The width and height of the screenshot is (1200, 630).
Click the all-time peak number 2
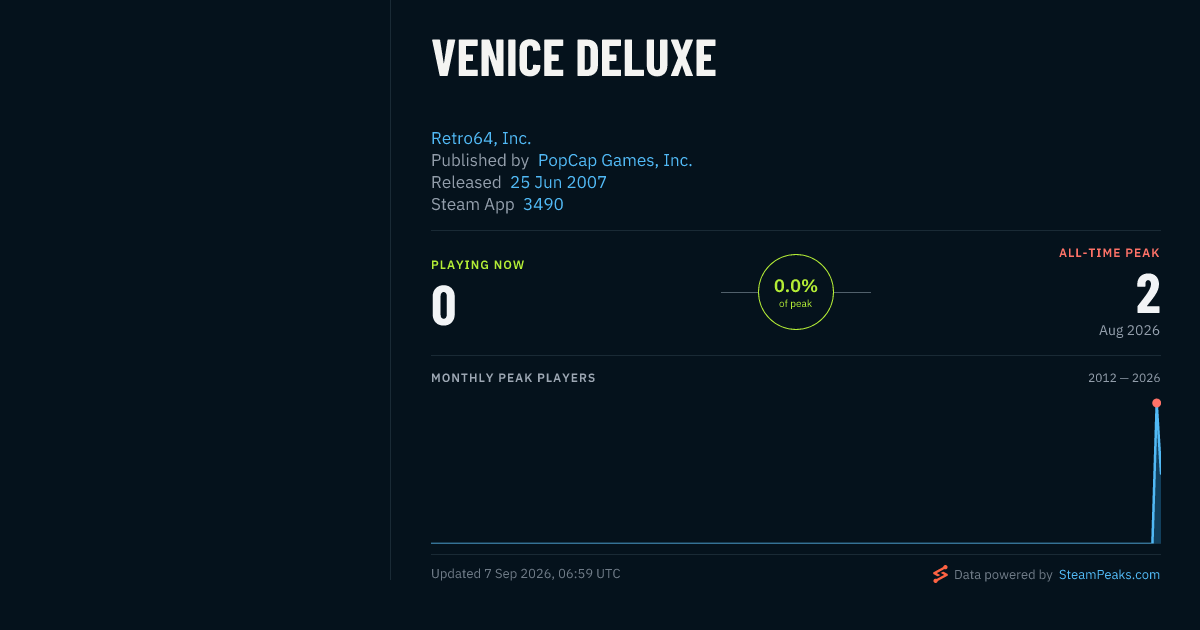(x=1148, y=295)
